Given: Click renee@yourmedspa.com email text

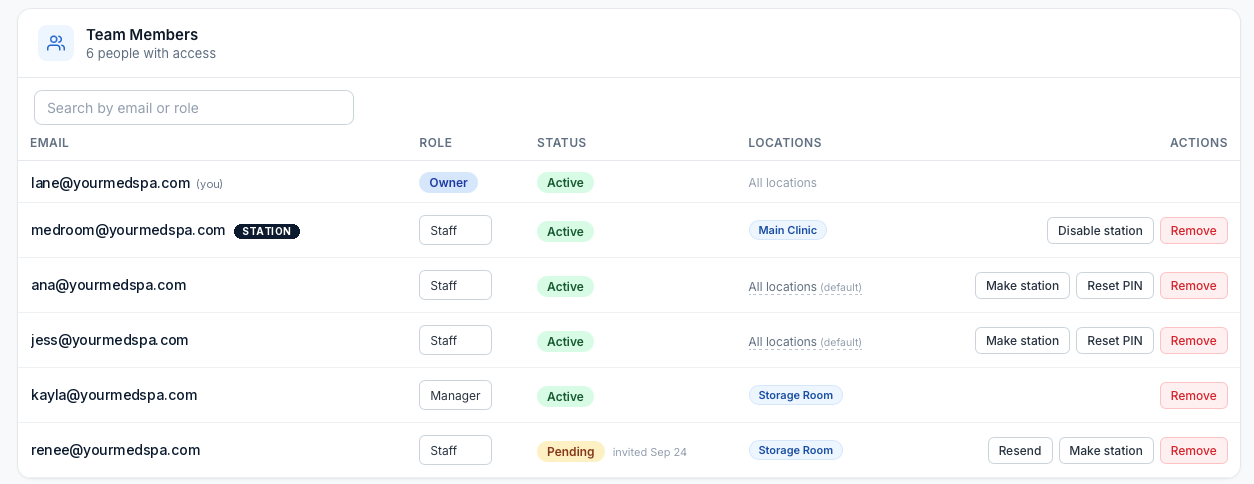Looking at the screenshot, I should pos(116,450).
